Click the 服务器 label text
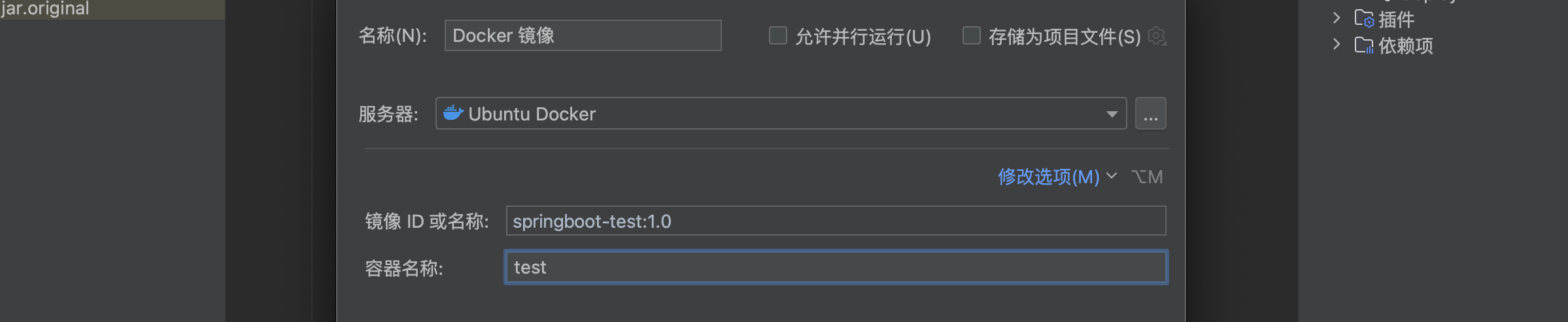This screenshot has width=1568, height=322. tap(388, 115)
